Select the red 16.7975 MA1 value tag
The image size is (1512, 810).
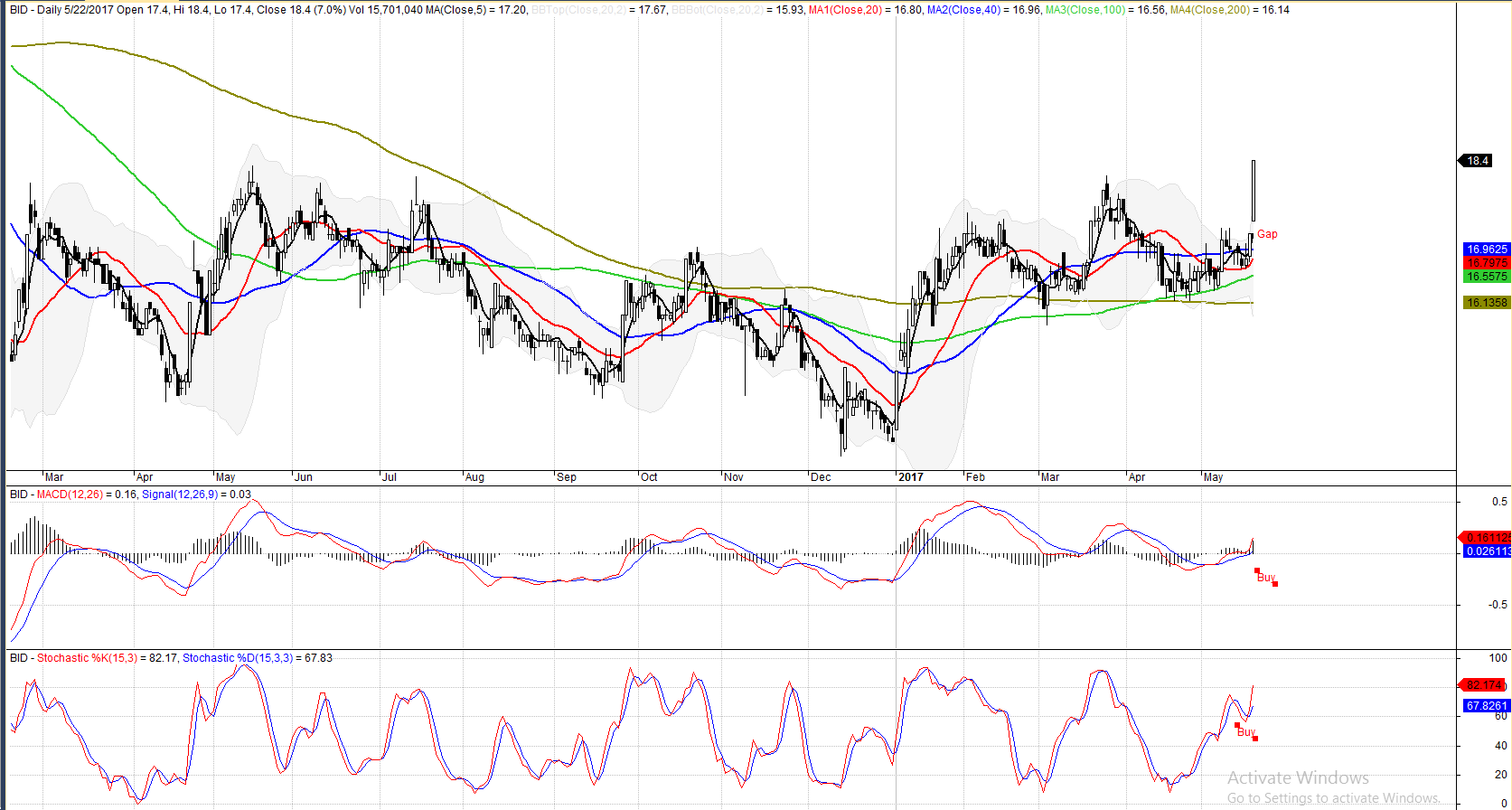point(1486,263)
